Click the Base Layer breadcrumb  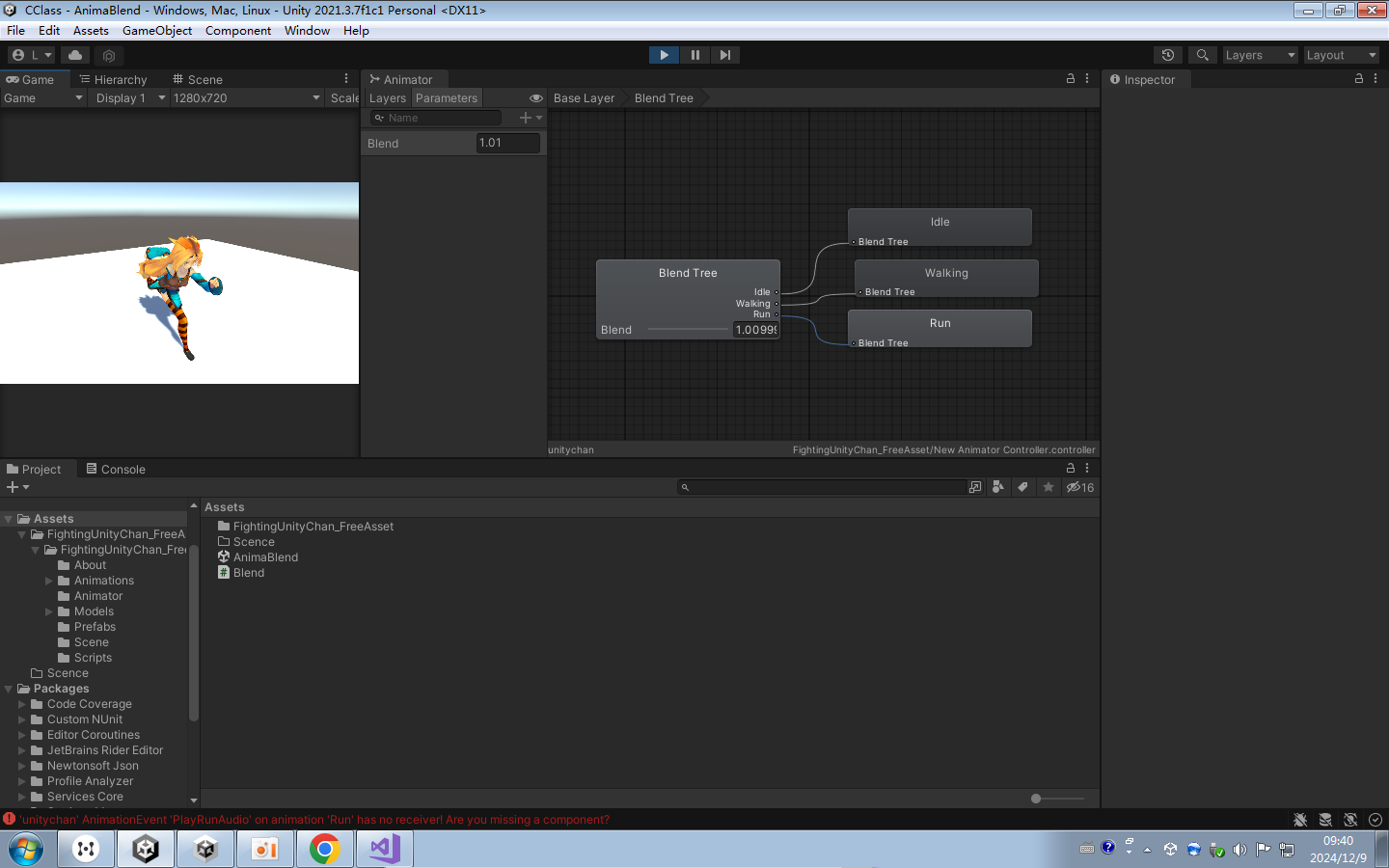tap(584, 98)
